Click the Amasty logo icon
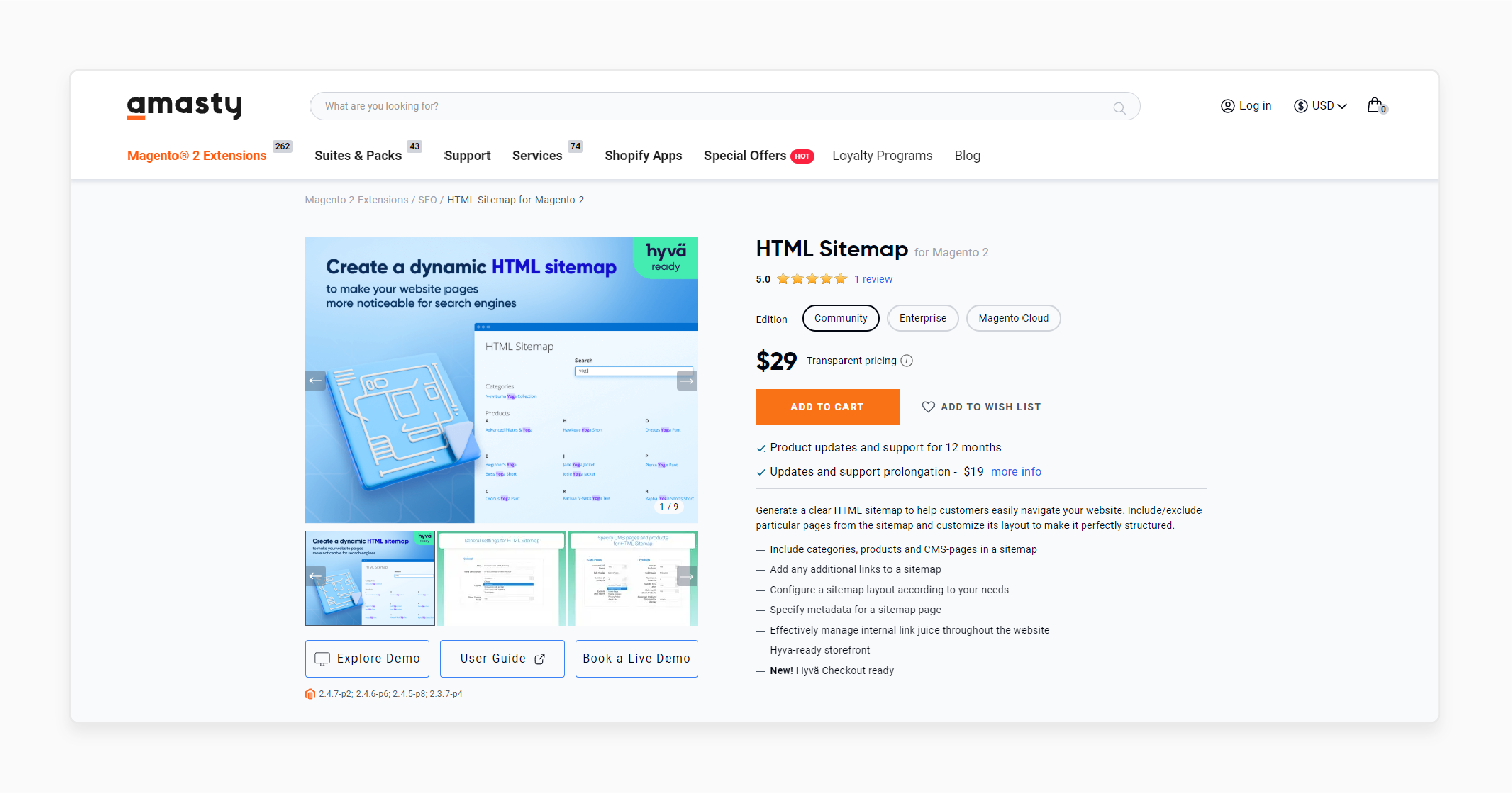Viewport: 1512px width, 793px height. (x=184, y=106)
